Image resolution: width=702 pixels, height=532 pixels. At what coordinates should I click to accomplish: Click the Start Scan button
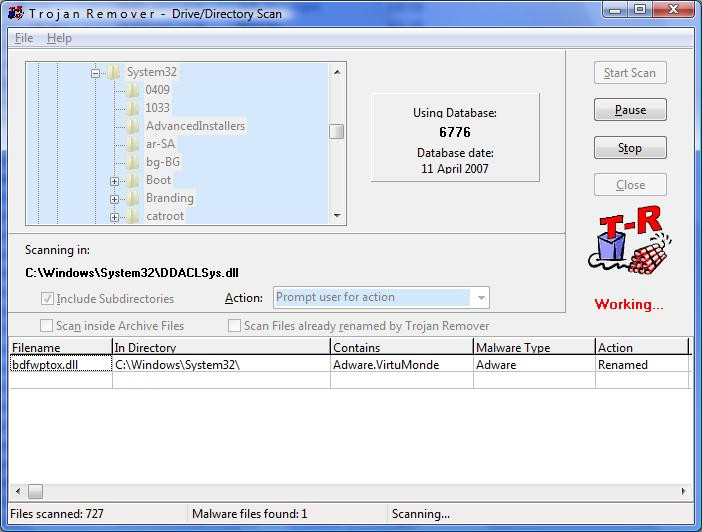coord(630,73)
